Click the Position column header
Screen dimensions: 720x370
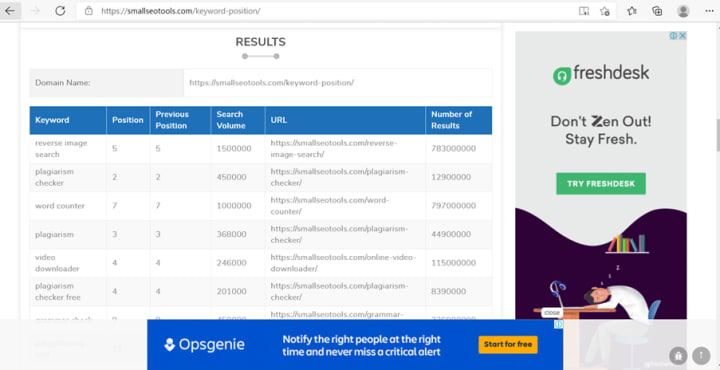click(x=128, y=120)
